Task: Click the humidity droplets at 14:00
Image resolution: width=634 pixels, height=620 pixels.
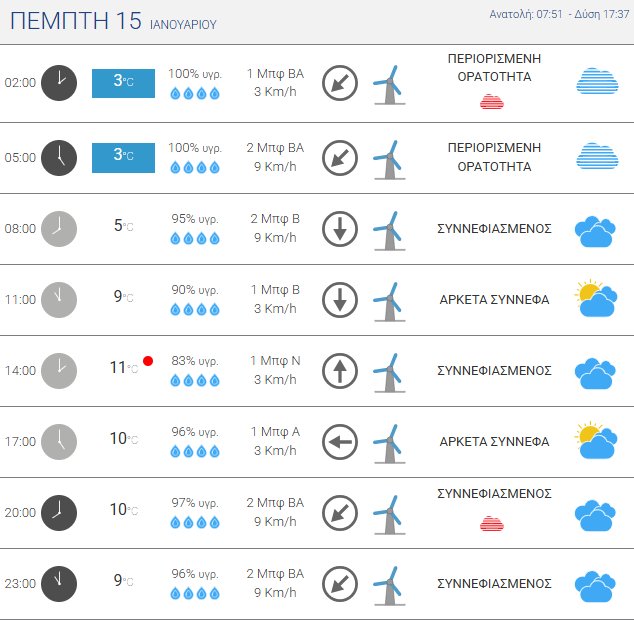Action: coord(194,380)
